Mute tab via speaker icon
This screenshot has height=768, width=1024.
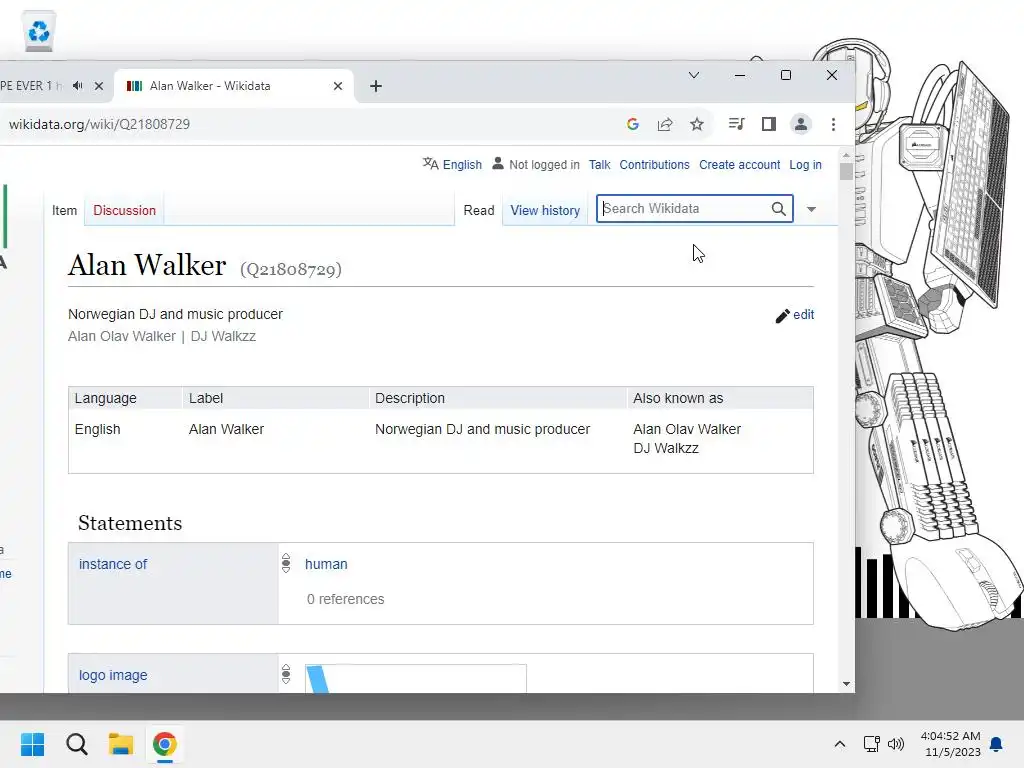78,86
